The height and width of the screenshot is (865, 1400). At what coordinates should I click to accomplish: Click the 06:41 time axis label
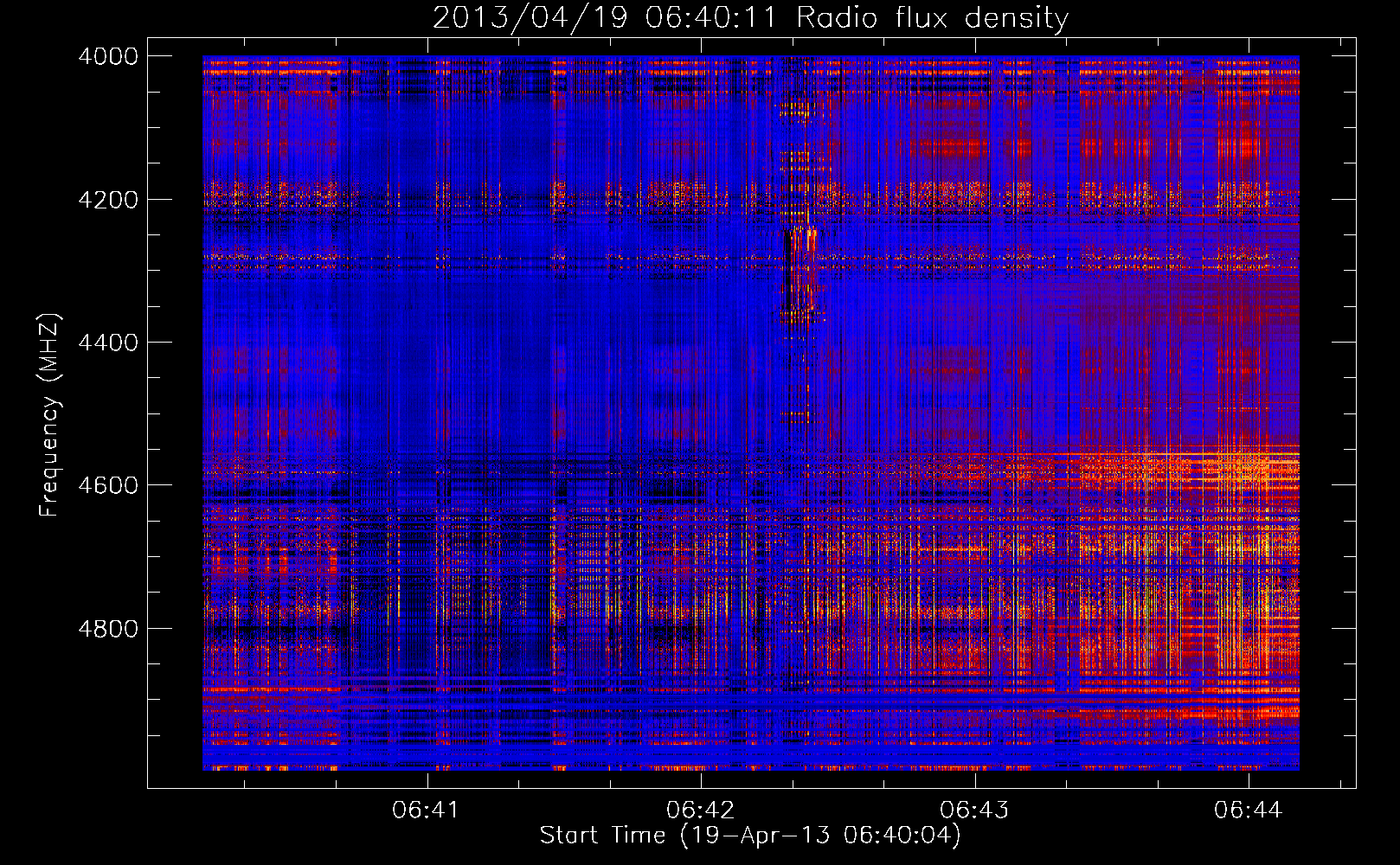click(425, 810)
